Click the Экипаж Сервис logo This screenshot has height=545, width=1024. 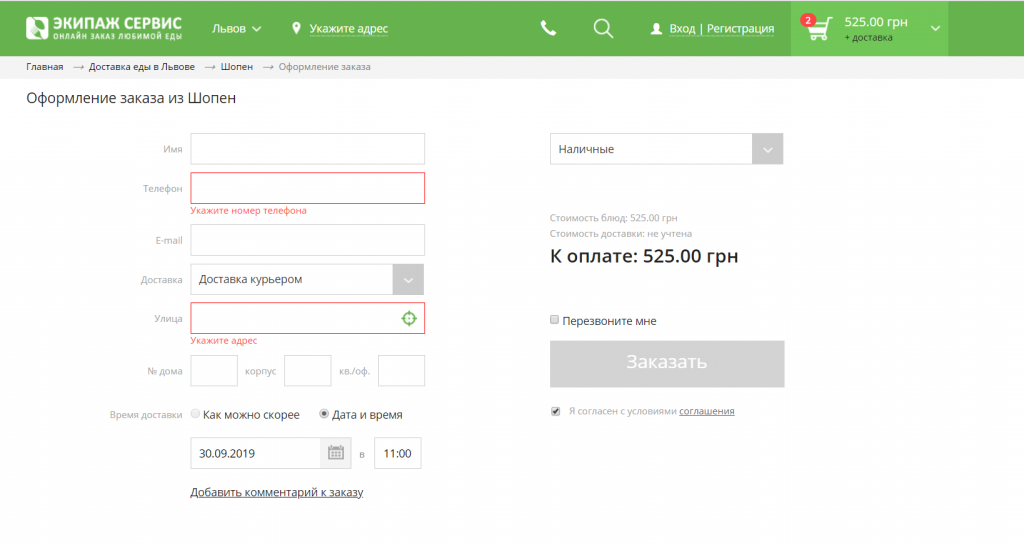[104, 28]
